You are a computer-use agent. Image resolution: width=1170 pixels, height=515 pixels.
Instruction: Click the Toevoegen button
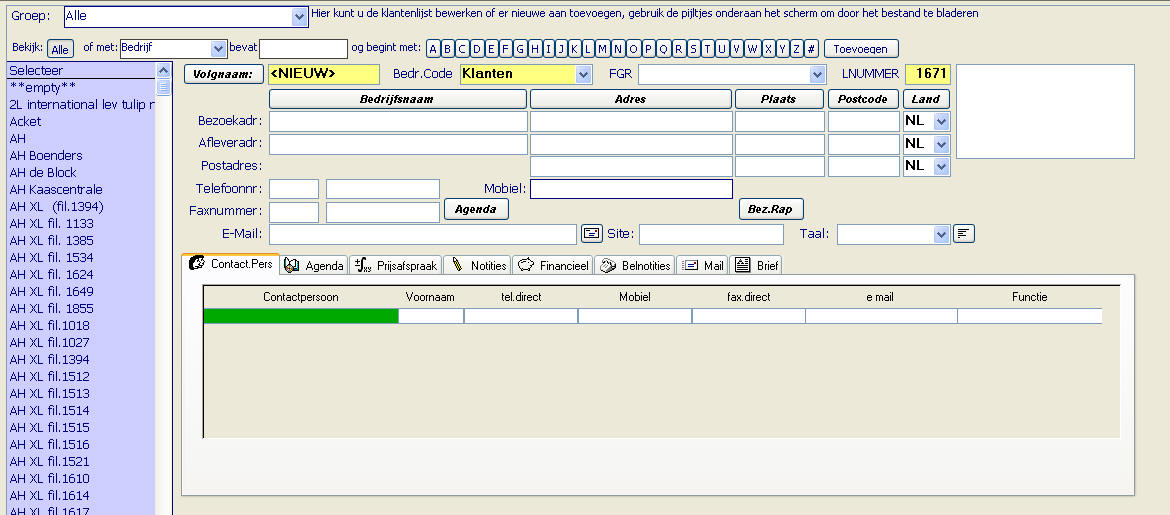pyautogui.click(x=861, y=49)
